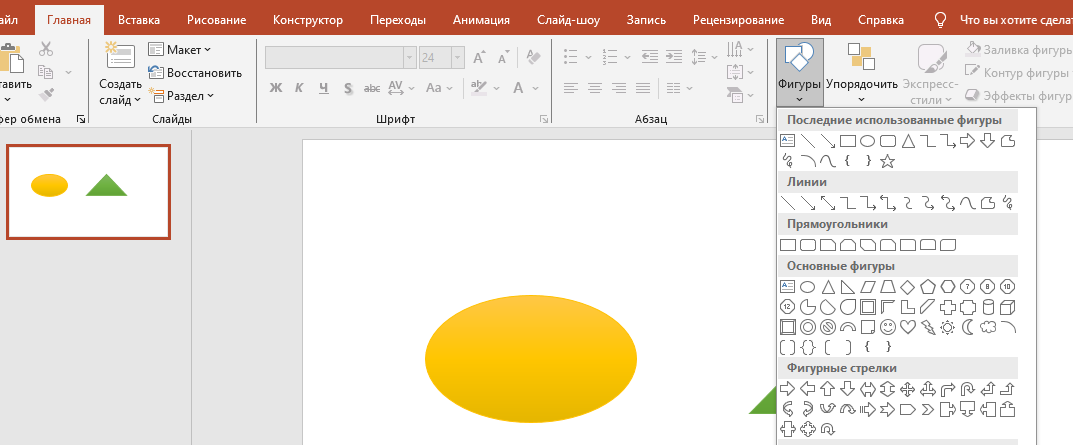Choose the parallelogram shape
This screenshot has height=445, width=1073.
point(868,286)
